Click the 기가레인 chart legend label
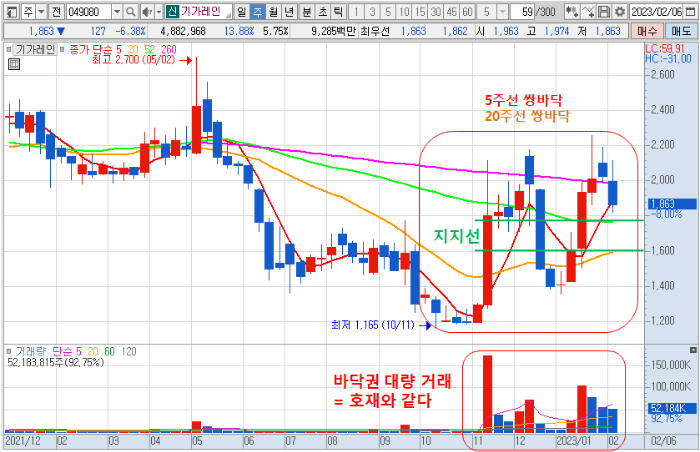Screen dimensions: 700x452 tap(35, 49)
